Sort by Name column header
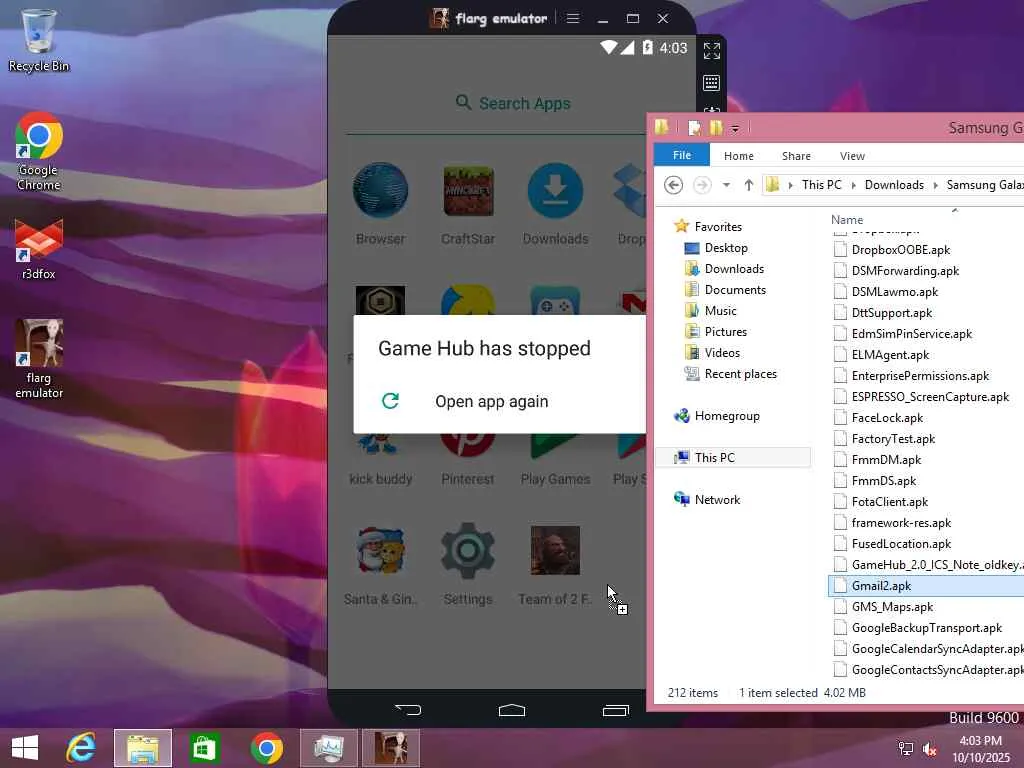This screenshot has height=768, width=1024. 847,220
